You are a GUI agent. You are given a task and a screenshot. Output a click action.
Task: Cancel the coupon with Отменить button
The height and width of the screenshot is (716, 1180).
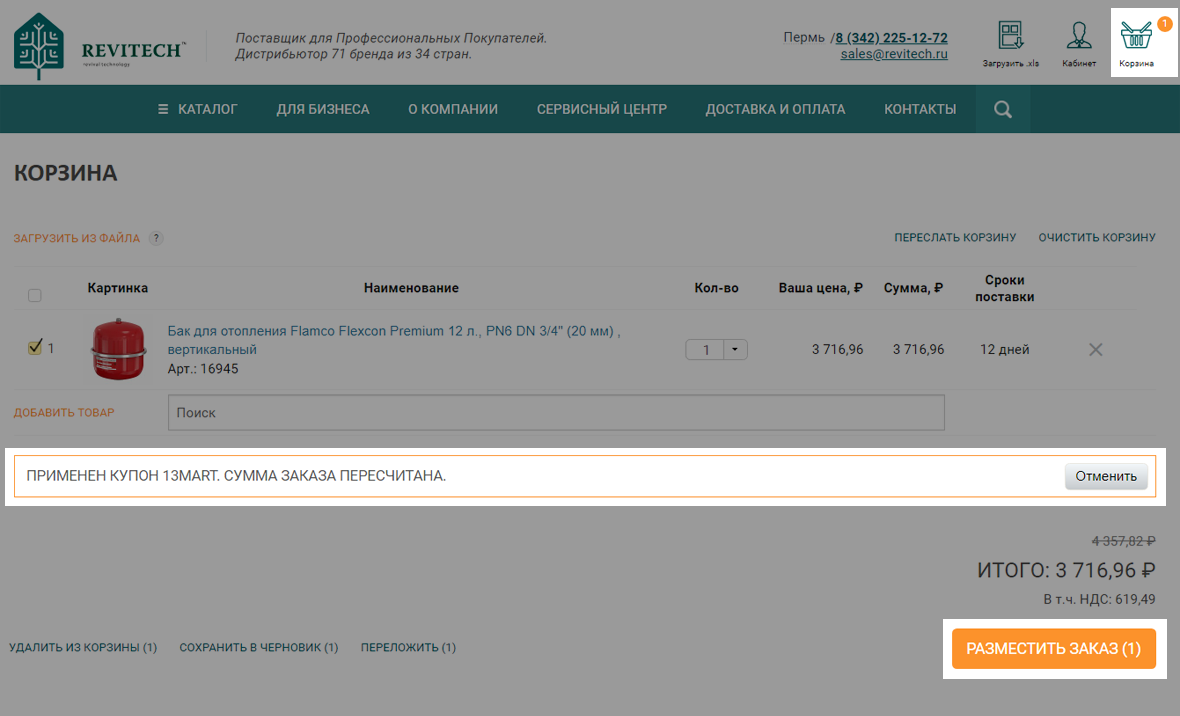(1106, 476)
